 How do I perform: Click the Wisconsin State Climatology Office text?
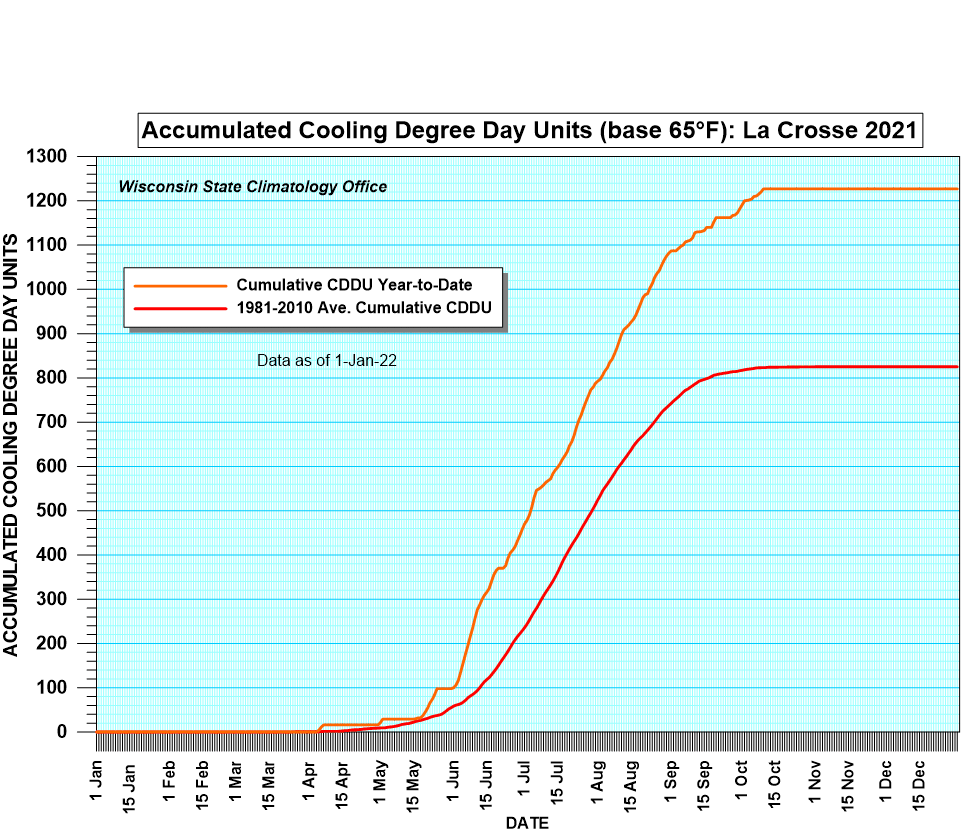tap(252, 187)
